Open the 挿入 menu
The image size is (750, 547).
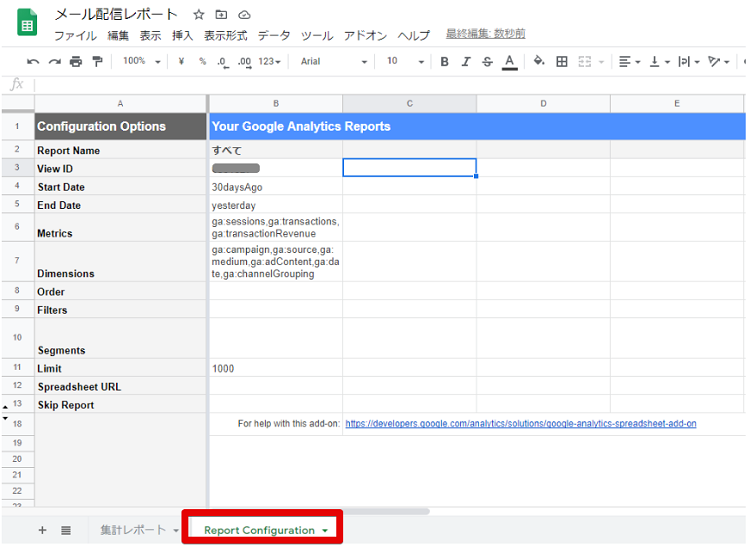[x=183, y=36]
